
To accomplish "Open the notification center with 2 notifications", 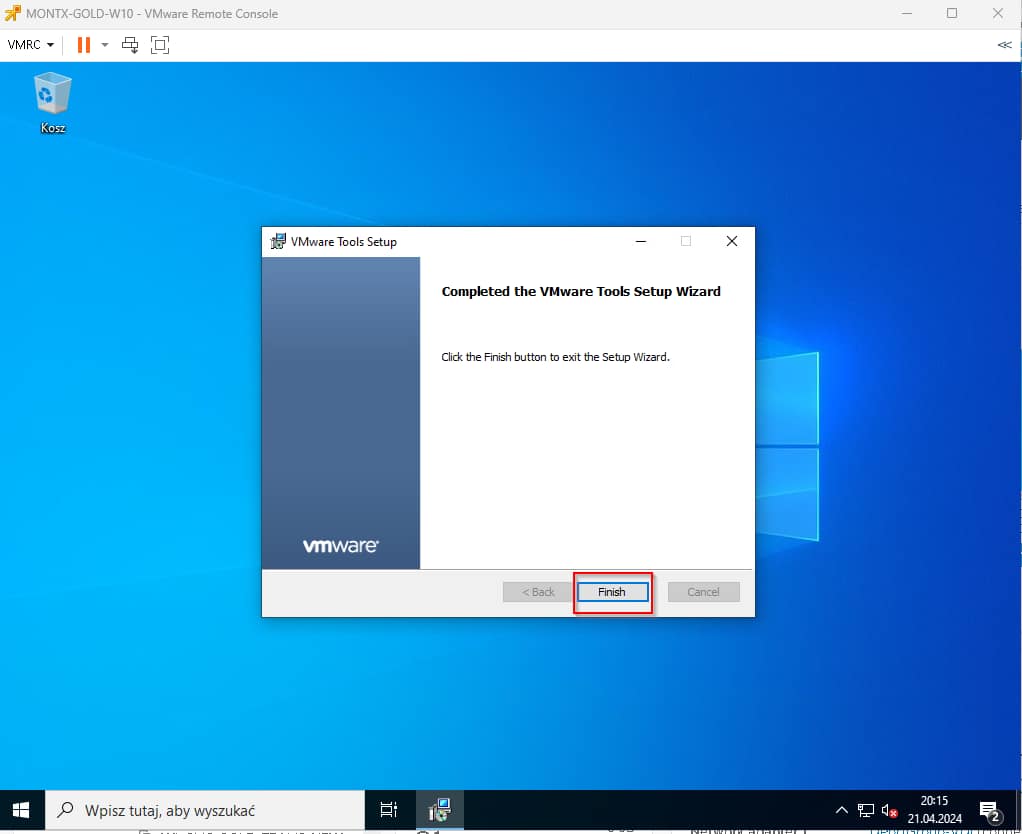I will point(990,810).
